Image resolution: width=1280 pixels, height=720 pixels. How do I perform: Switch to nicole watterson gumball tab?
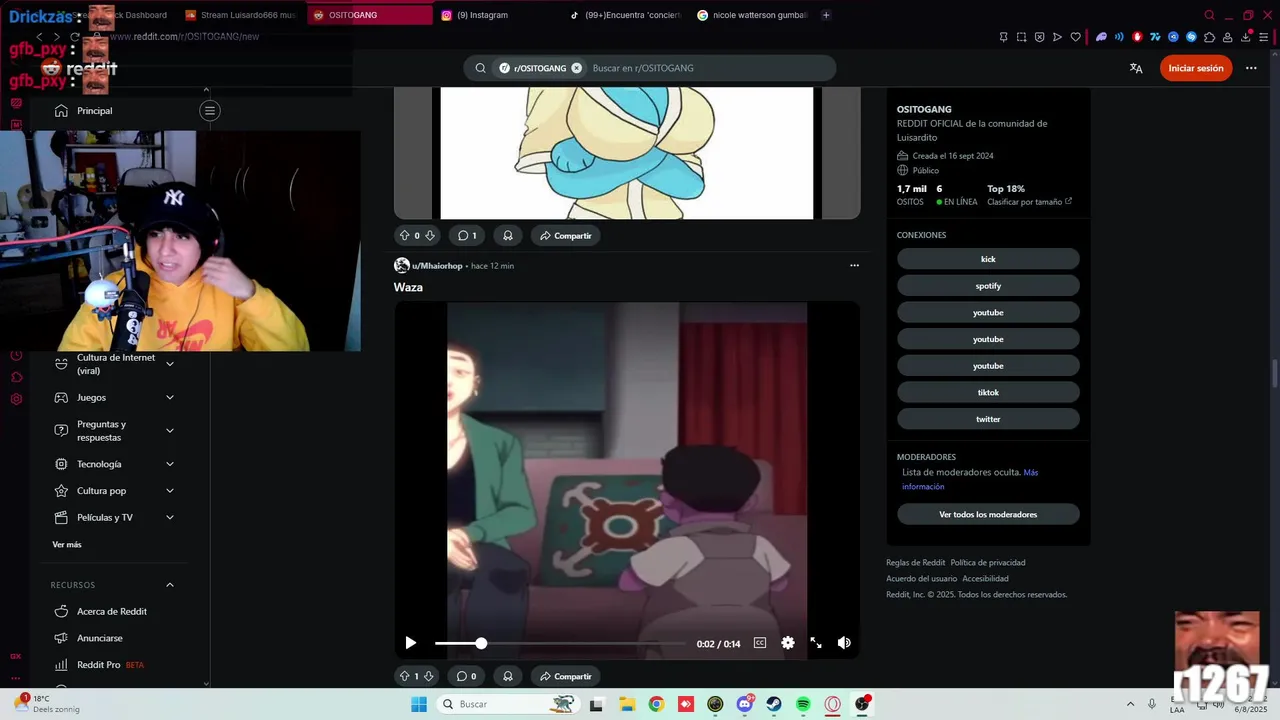pyautogui.click(x=752, y=15)
